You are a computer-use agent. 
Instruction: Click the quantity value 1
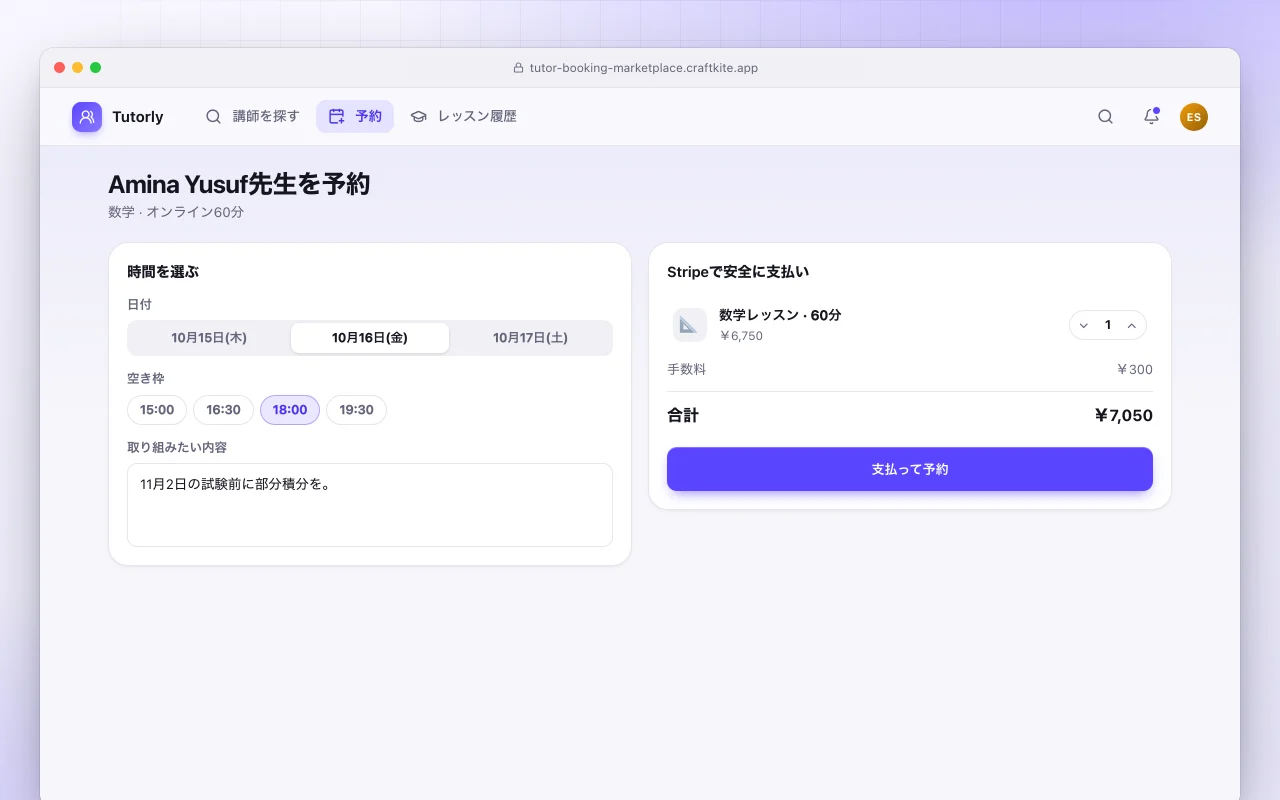tap(1108, 325)
